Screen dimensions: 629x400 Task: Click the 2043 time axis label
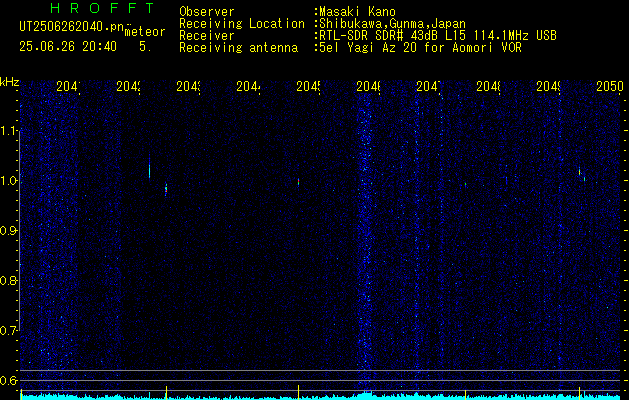(189, 86)
